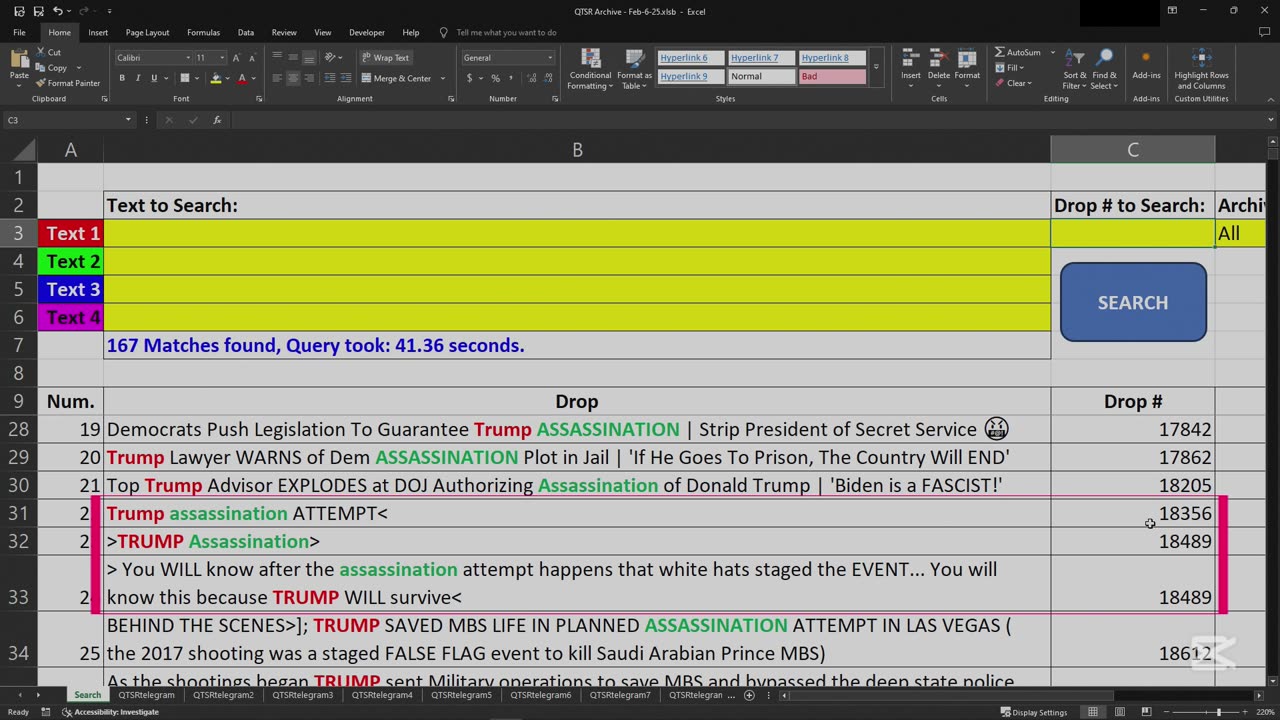Click the Insert Function fx icon
The image size is (1280, 720).
tap(217, 120)
